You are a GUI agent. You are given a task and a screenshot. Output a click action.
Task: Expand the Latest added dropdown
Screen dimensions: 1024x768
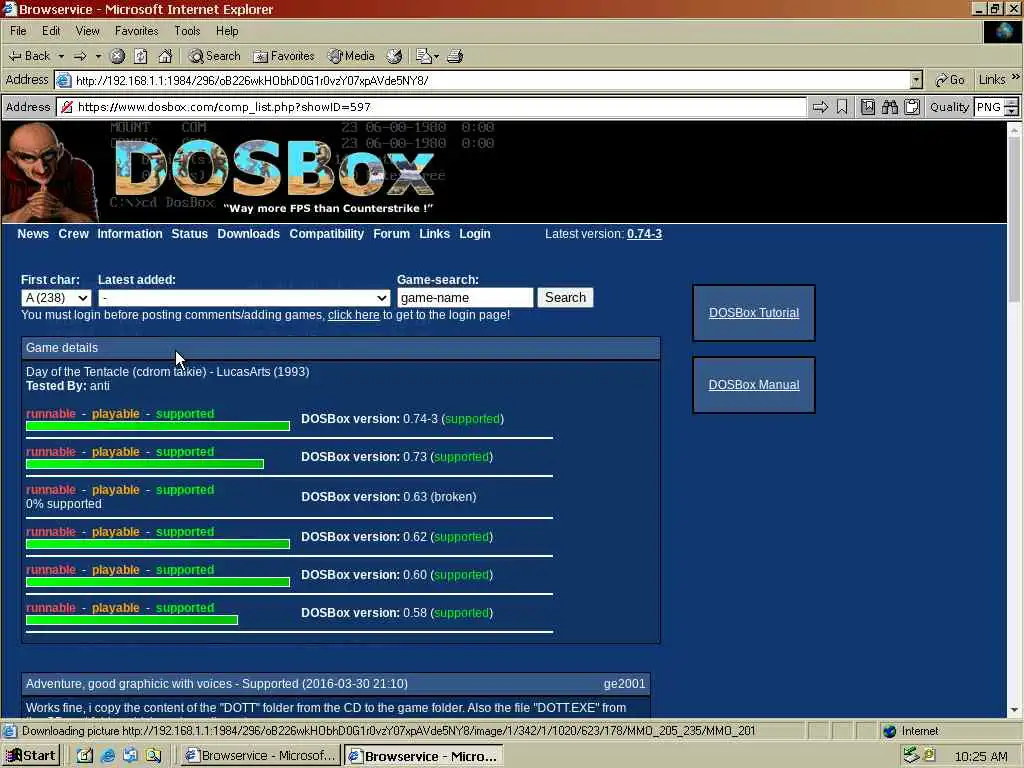[x=244, y=298]
